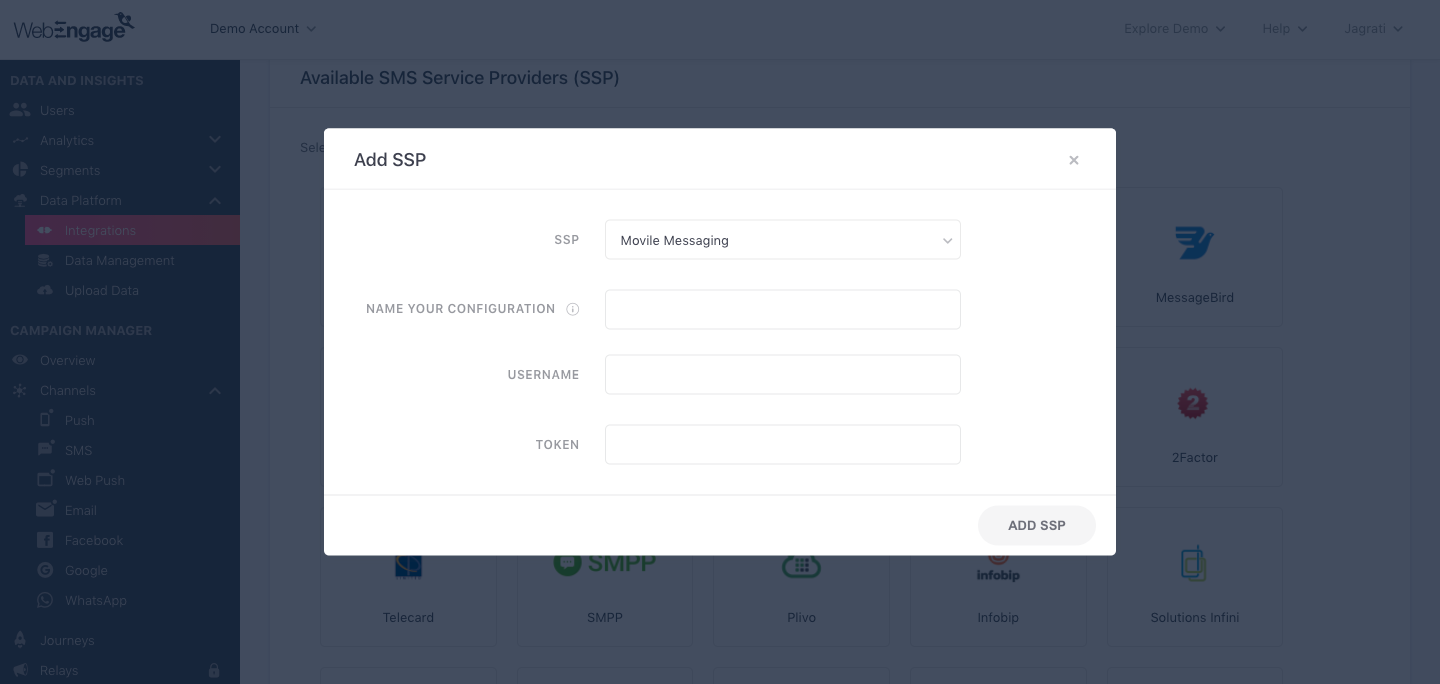Image resolution: width=1440 pixels, height=684 pixels.
Task: Click the Token input field
Action: tap(783, 444)
